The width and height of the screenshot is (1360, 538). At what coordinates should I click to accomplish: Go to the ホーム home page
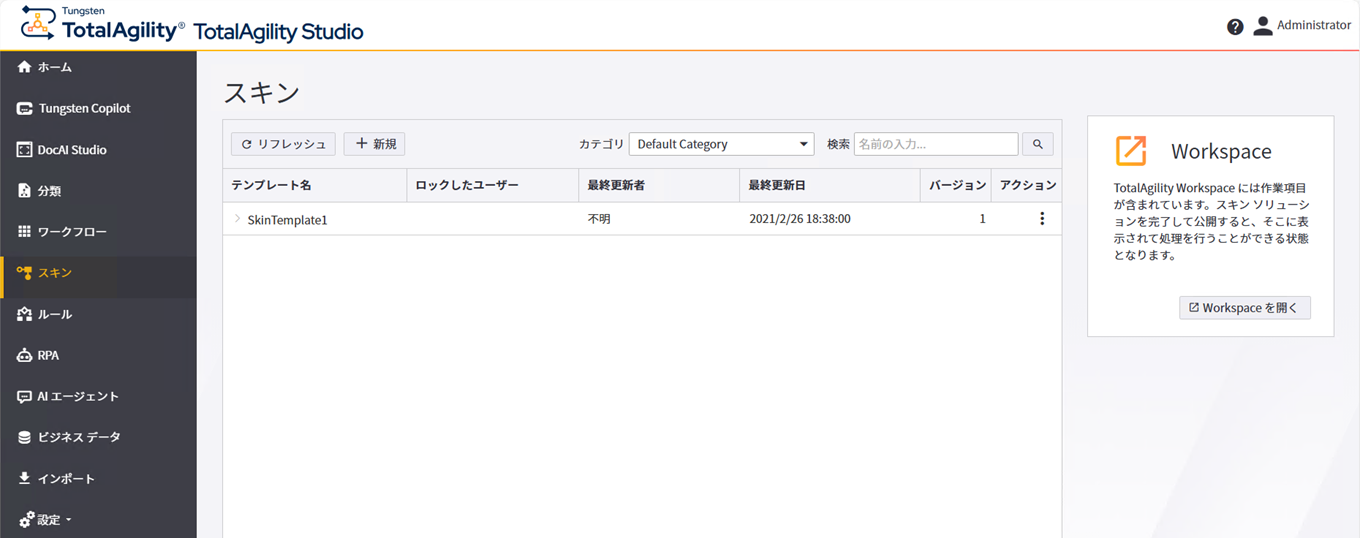(x=54, y=67)
